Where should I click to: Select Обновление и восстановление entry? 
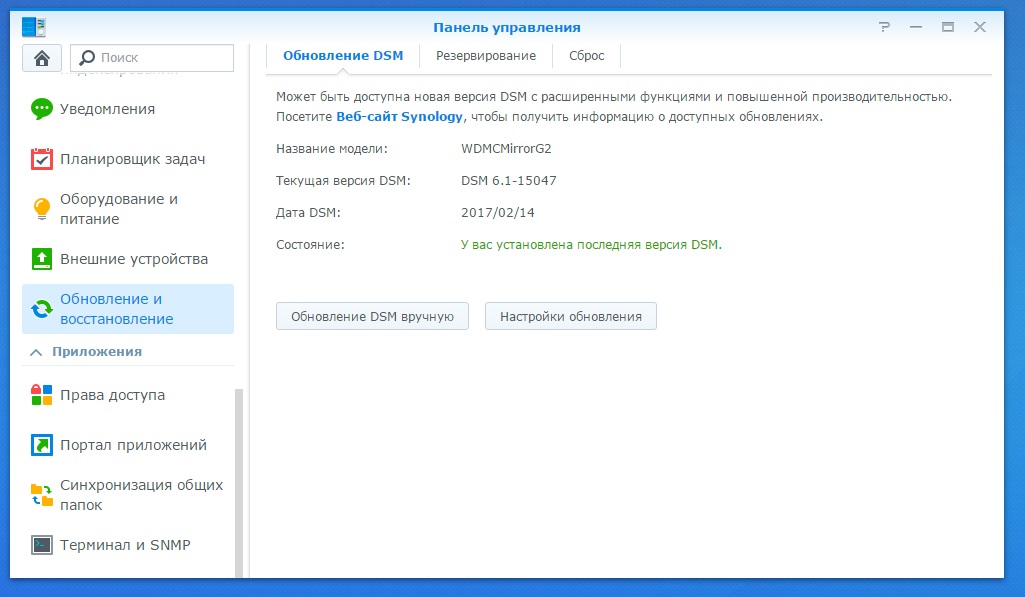[x=127, y=309]
